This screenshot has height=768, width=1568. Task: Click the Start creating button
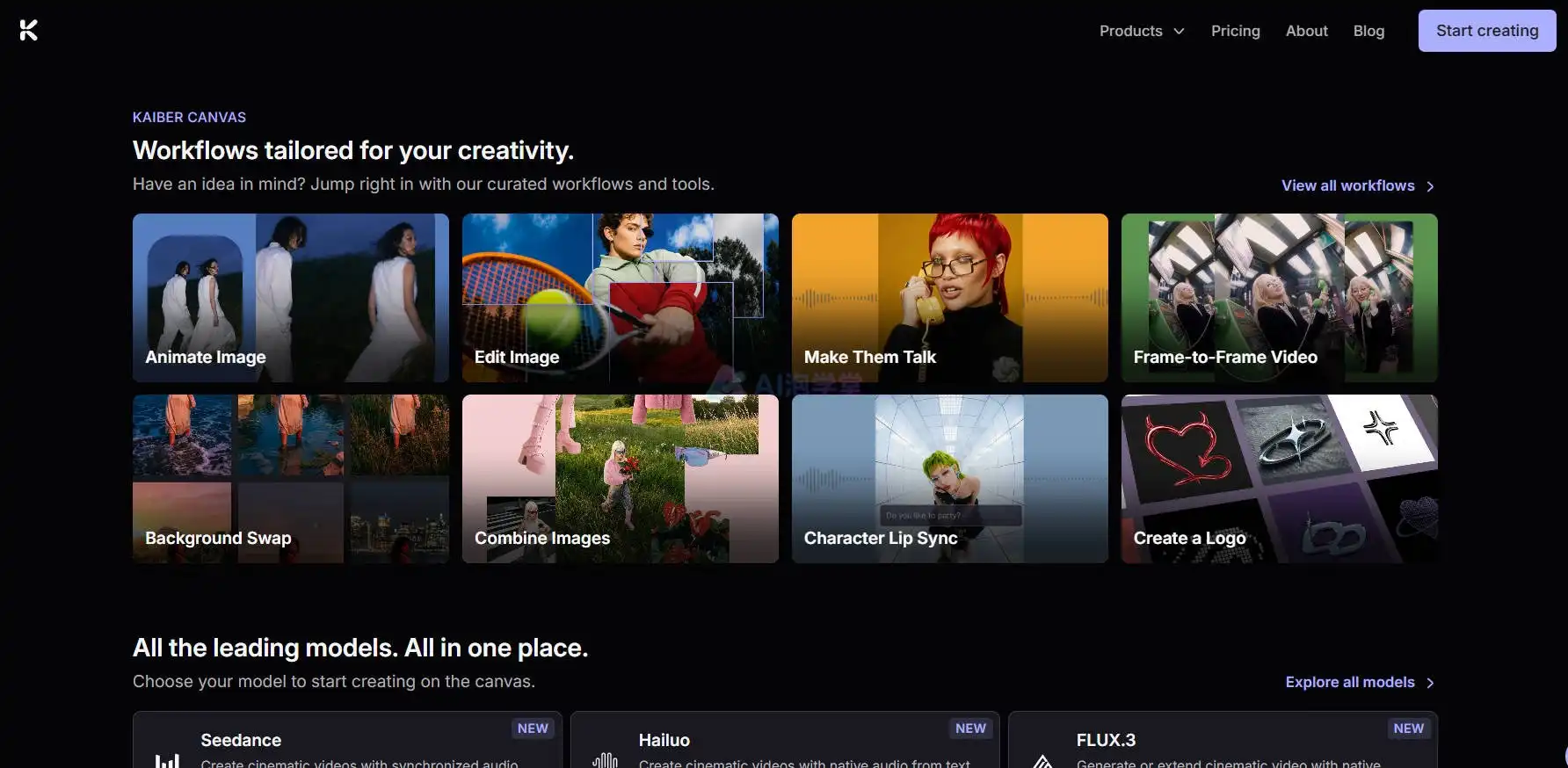(x=1487, y=31)
